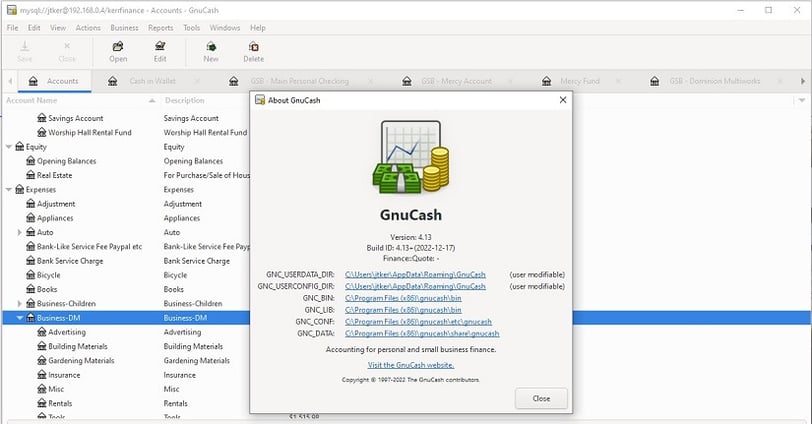Click the Expenses account icon
This screenshot has height=424, width=812.
click(x=20, y=189)
